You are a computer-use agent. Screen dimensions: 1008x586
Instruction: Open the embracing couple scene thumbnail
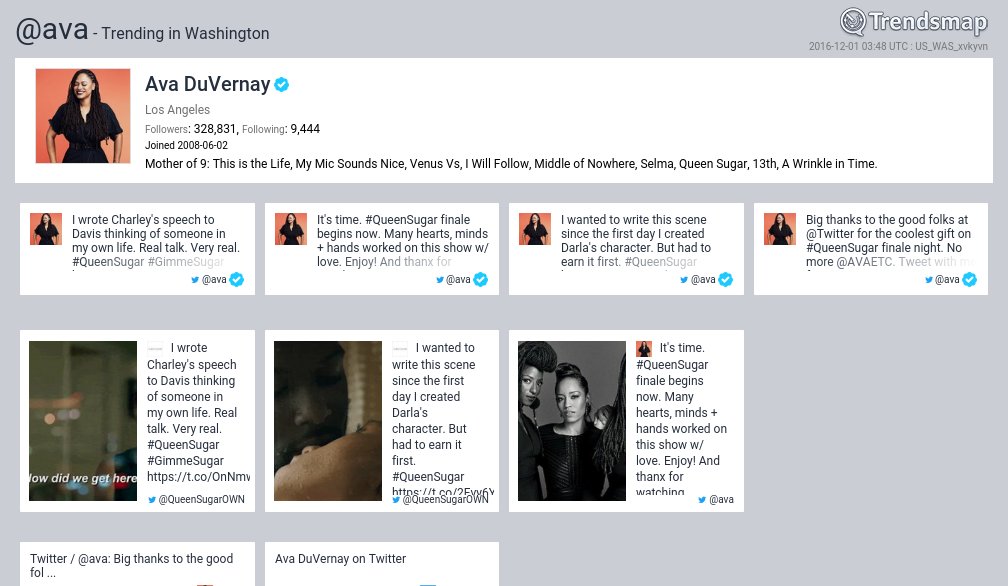[x=328, y=421]
